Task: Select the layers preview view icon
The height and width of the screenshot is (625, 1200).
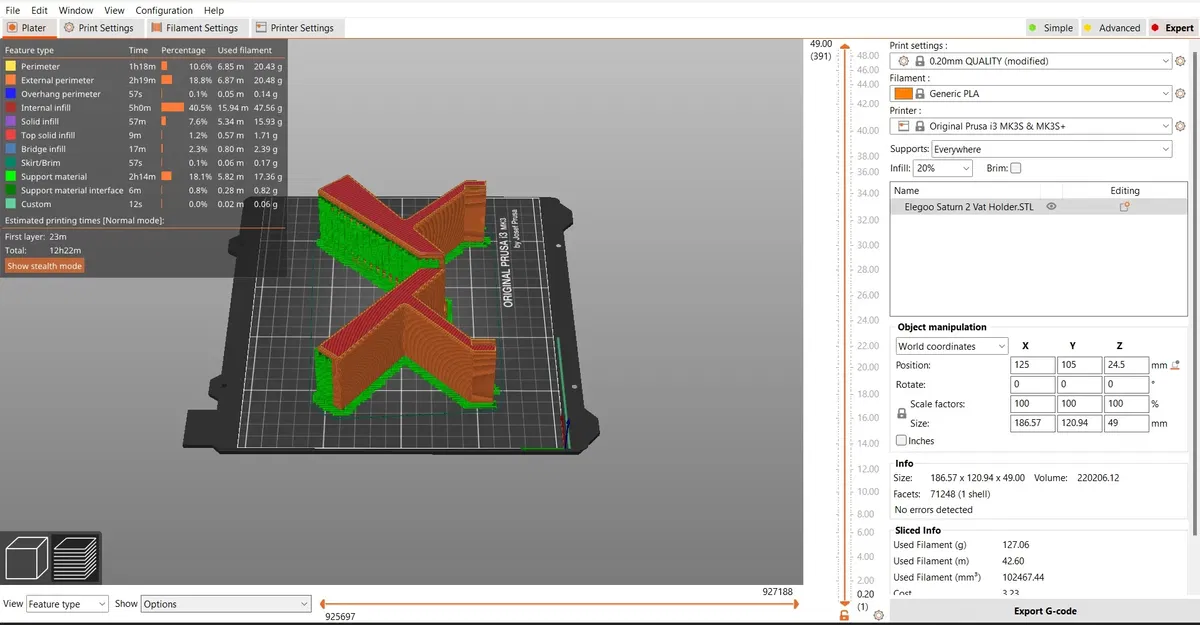Action: click(x=75, y=560)
